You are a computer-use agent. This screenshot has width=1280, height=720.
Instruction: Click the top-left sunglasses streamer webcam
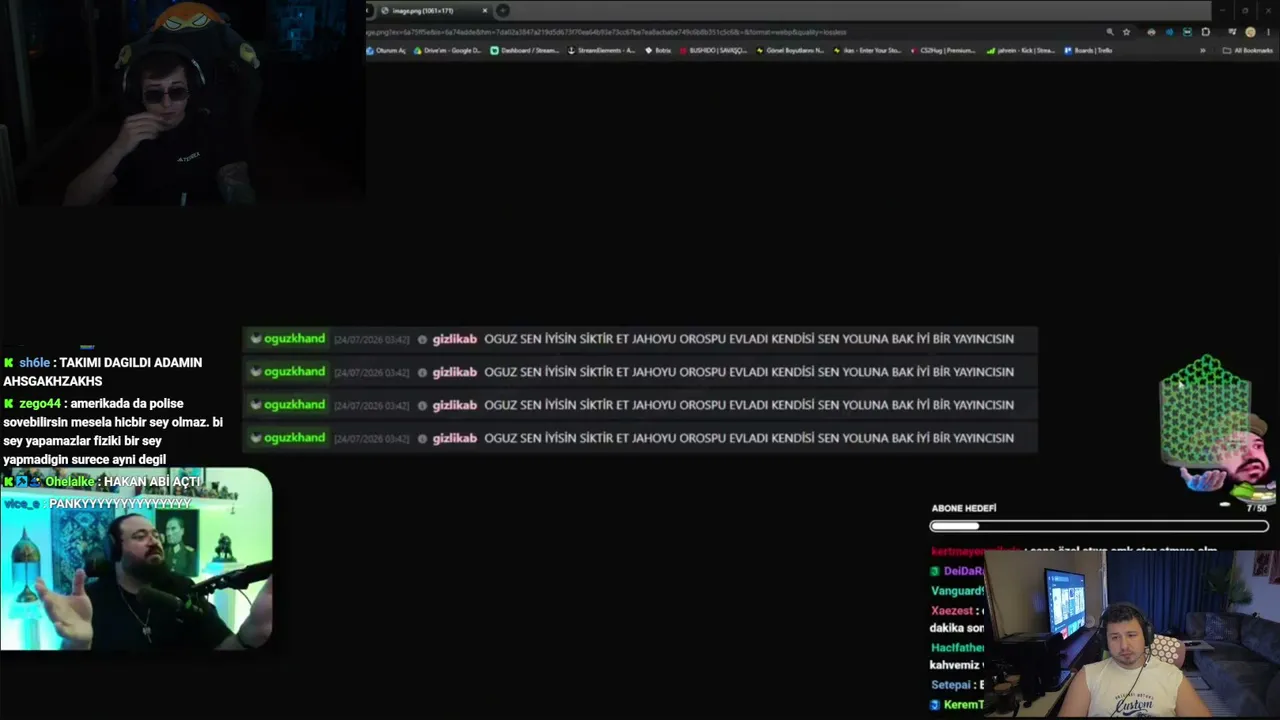pyautogui.click(x=182, y=102)
